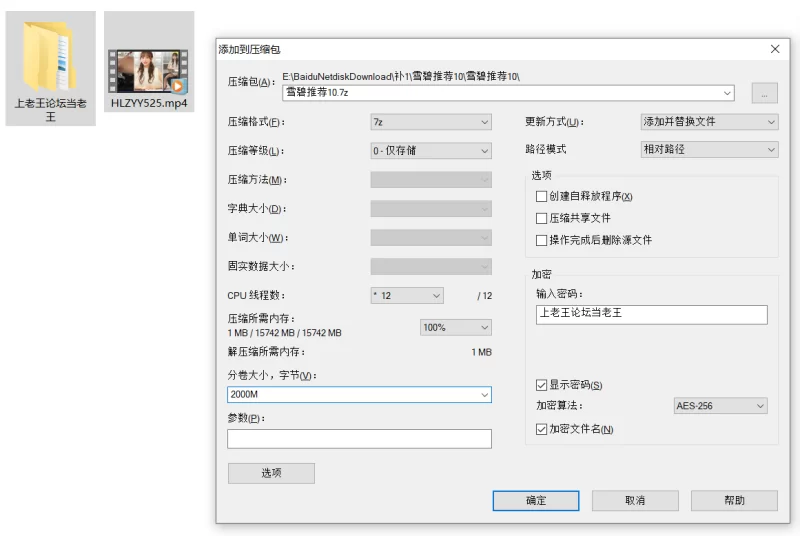Enable 压缩共享文件 checkbox
This screenshot has width=800, height=536.
[x=541, y=218]
